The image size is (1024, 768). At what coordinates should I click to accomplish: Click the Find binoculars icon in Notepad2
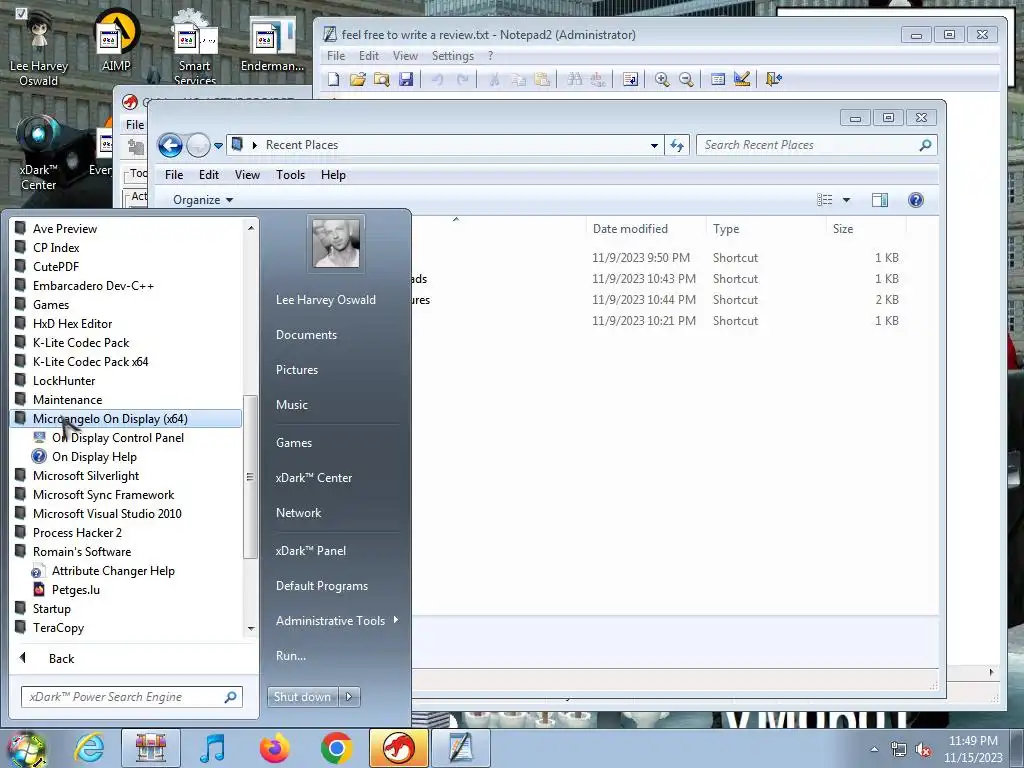coord(574,79)
